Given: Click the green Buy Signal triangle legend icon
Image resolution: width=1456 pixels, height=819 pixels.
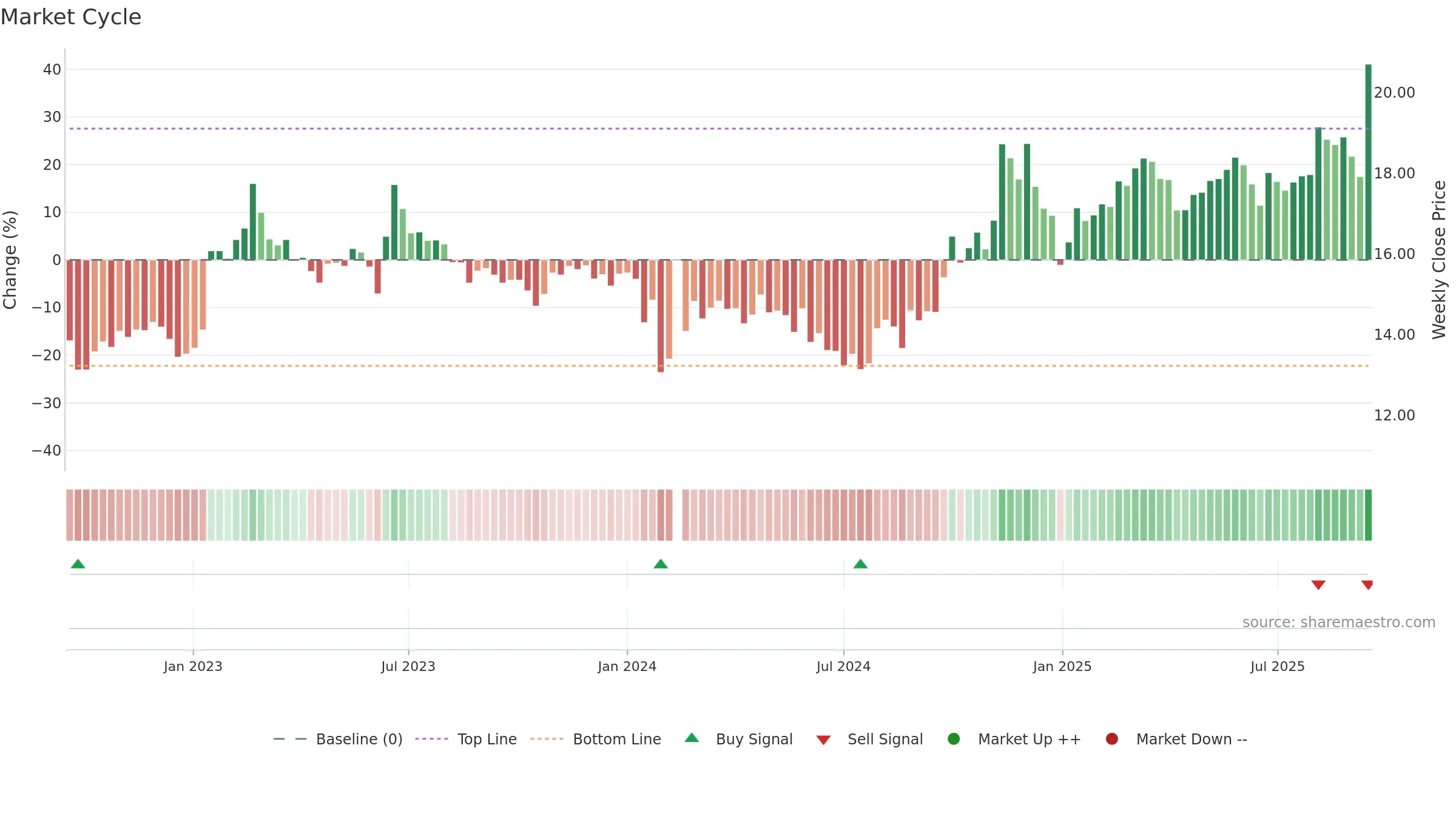Looking at the screenshot, I should click(692, 738).
